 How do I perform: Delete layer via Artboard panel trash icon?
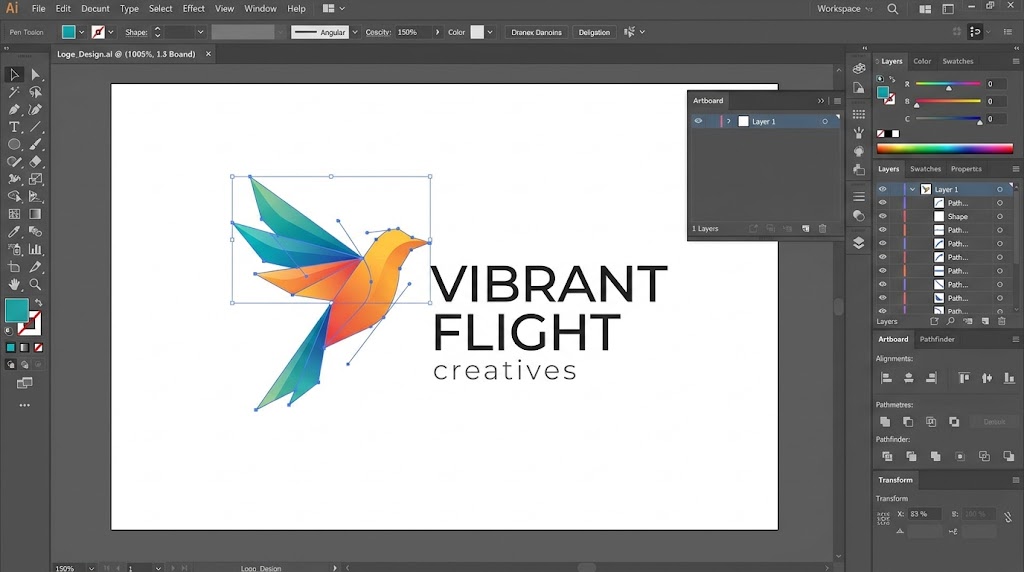(823, 229)
